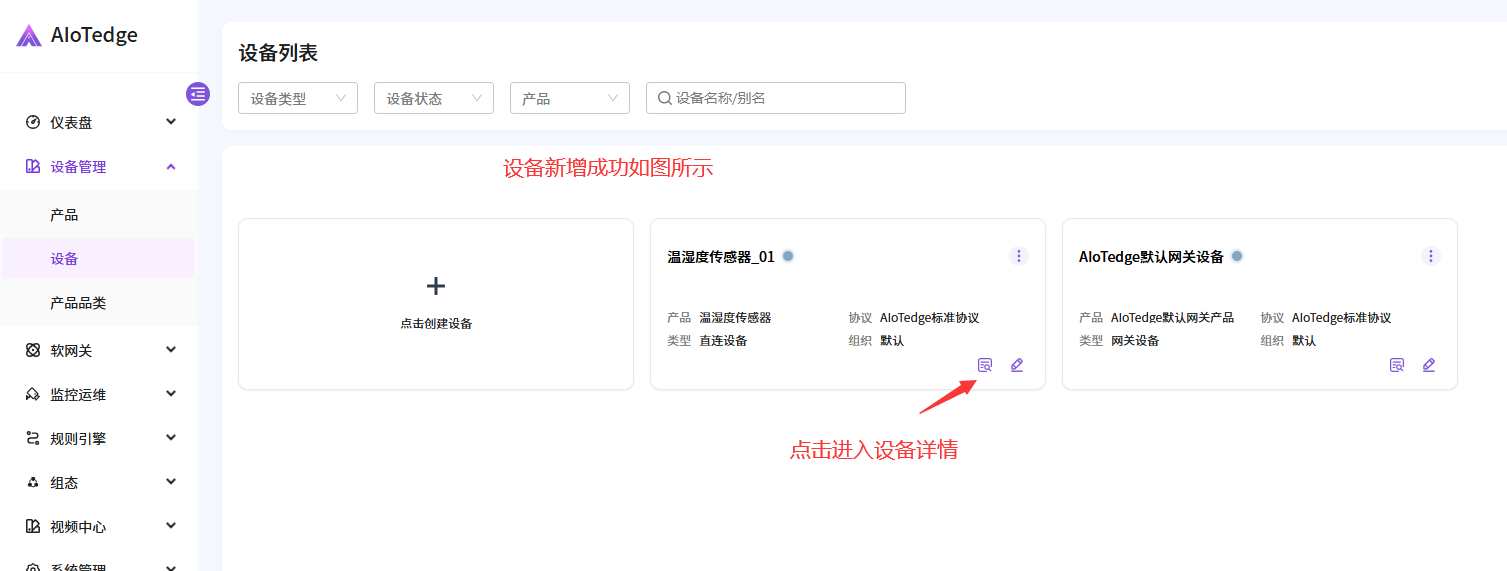Open more options menu for 温湿度传感器_01
1507x571 pixels.
[x=1019, y=256]
